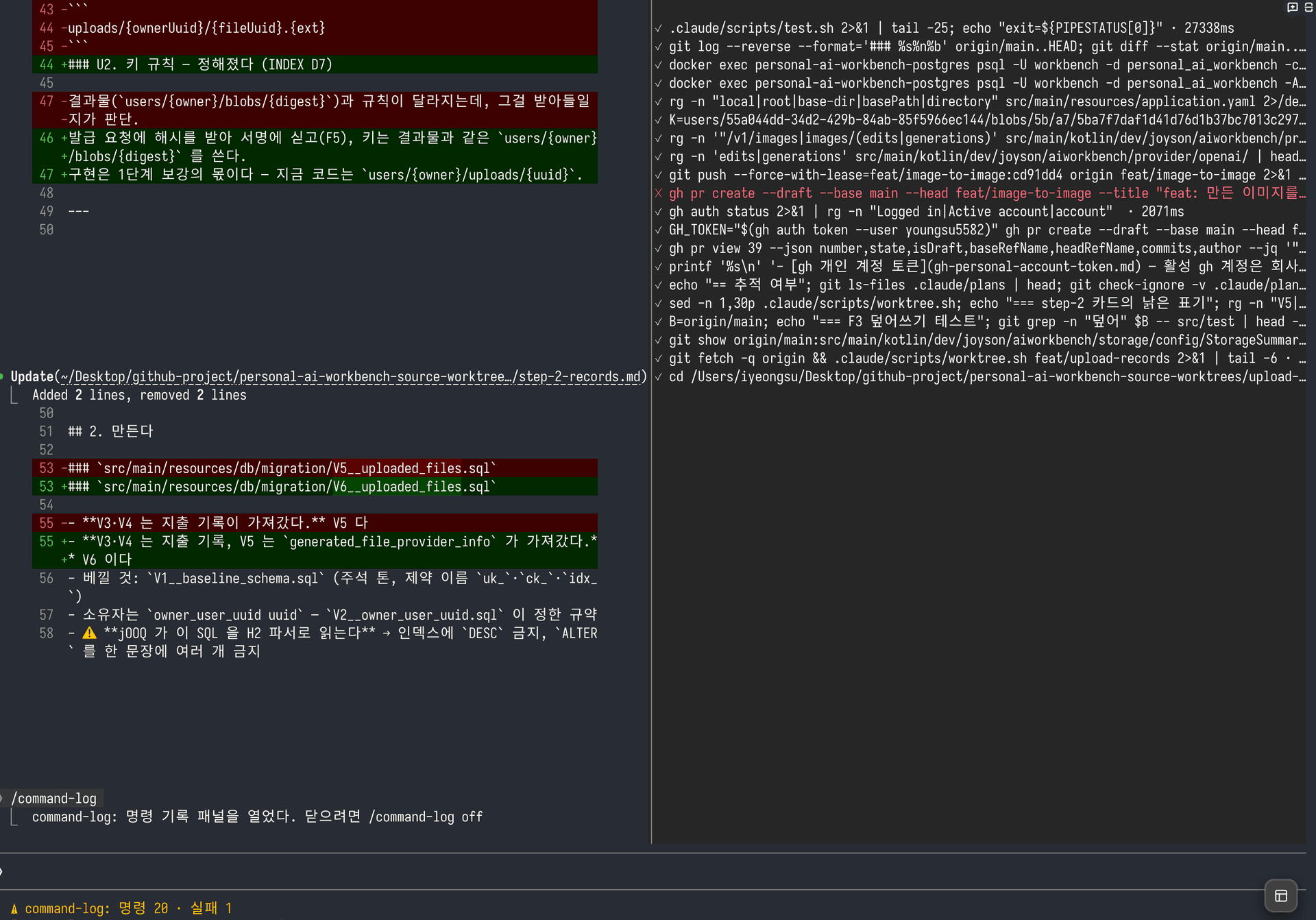This screenshot has width=1316, height=920.
Task: Click the 'command-log off' hint message
Action: pyautogui.click(x=257, y=817)
